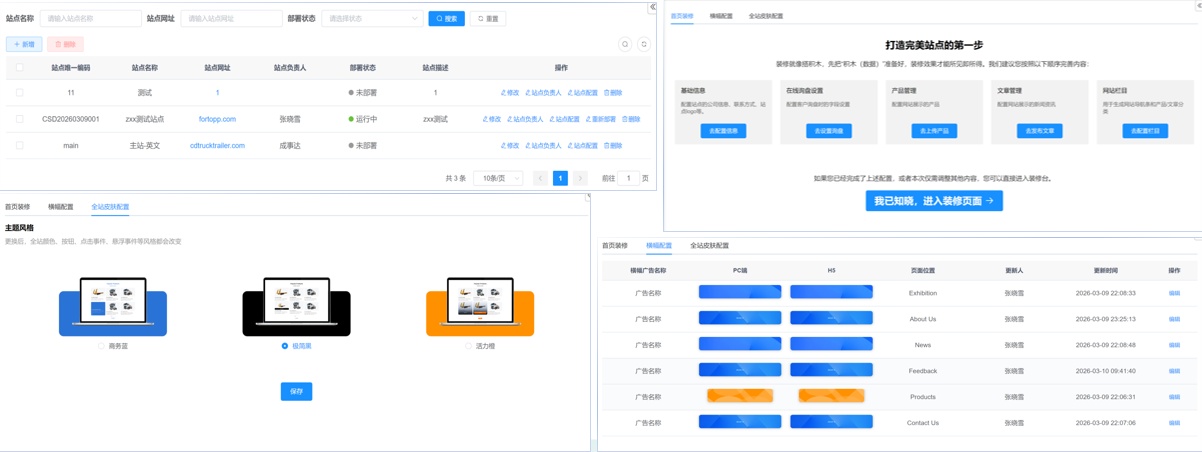Switch to 首页装修 tab in the banner table panel
The width and height of the screenshot is (1202, 452).
(x=615, y=245)
